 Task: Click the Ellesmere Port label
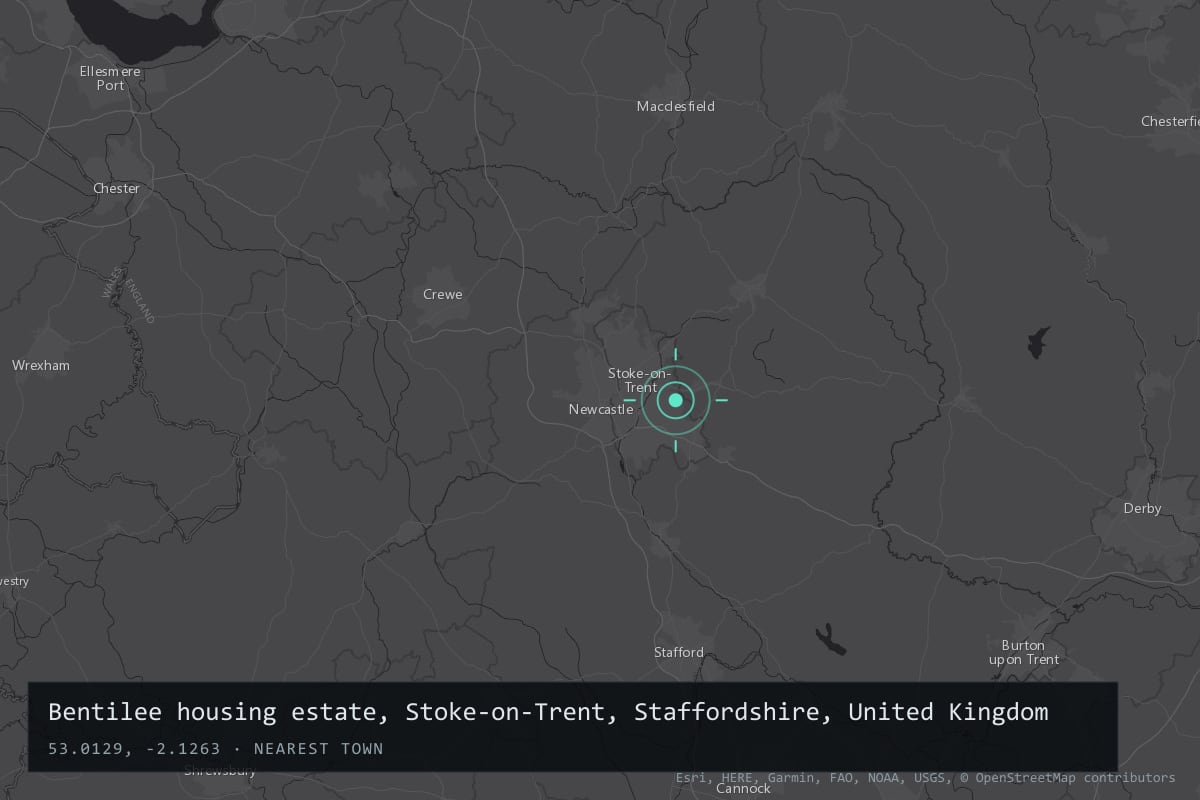pos(110,78)
